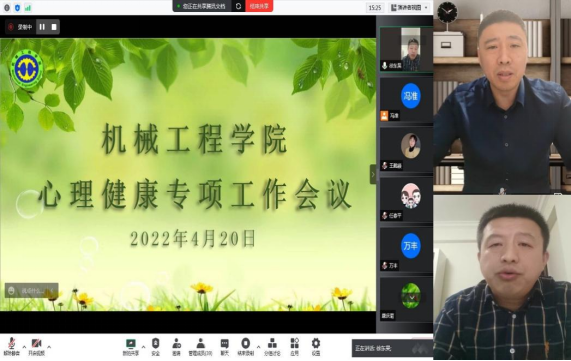Viewport: 571px width, 361px height.
Task: Click the red End Sharing button
Action: [x=259, y=6]
